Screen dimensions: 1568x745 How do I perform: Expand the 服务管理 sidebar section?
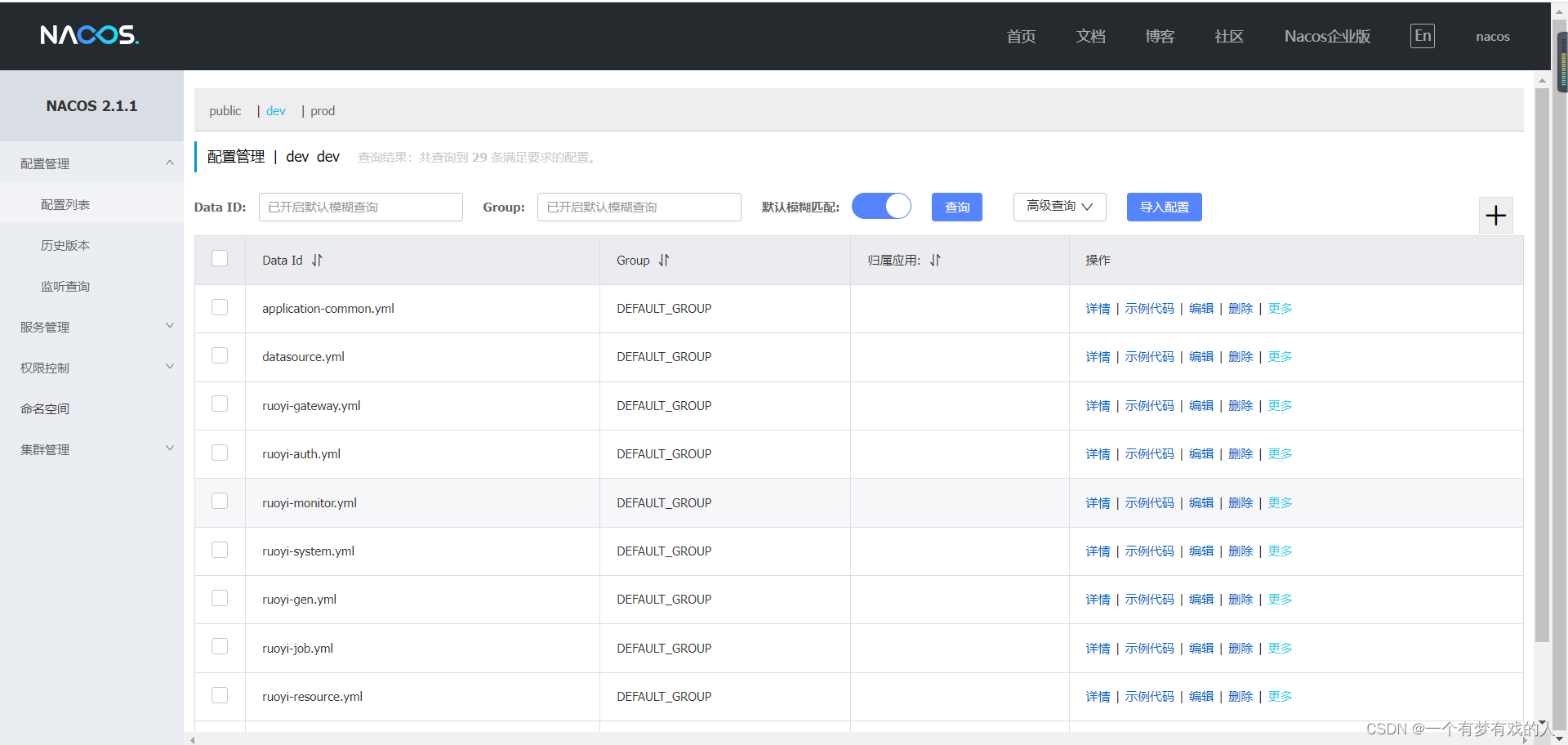click(x=91, y=327)
